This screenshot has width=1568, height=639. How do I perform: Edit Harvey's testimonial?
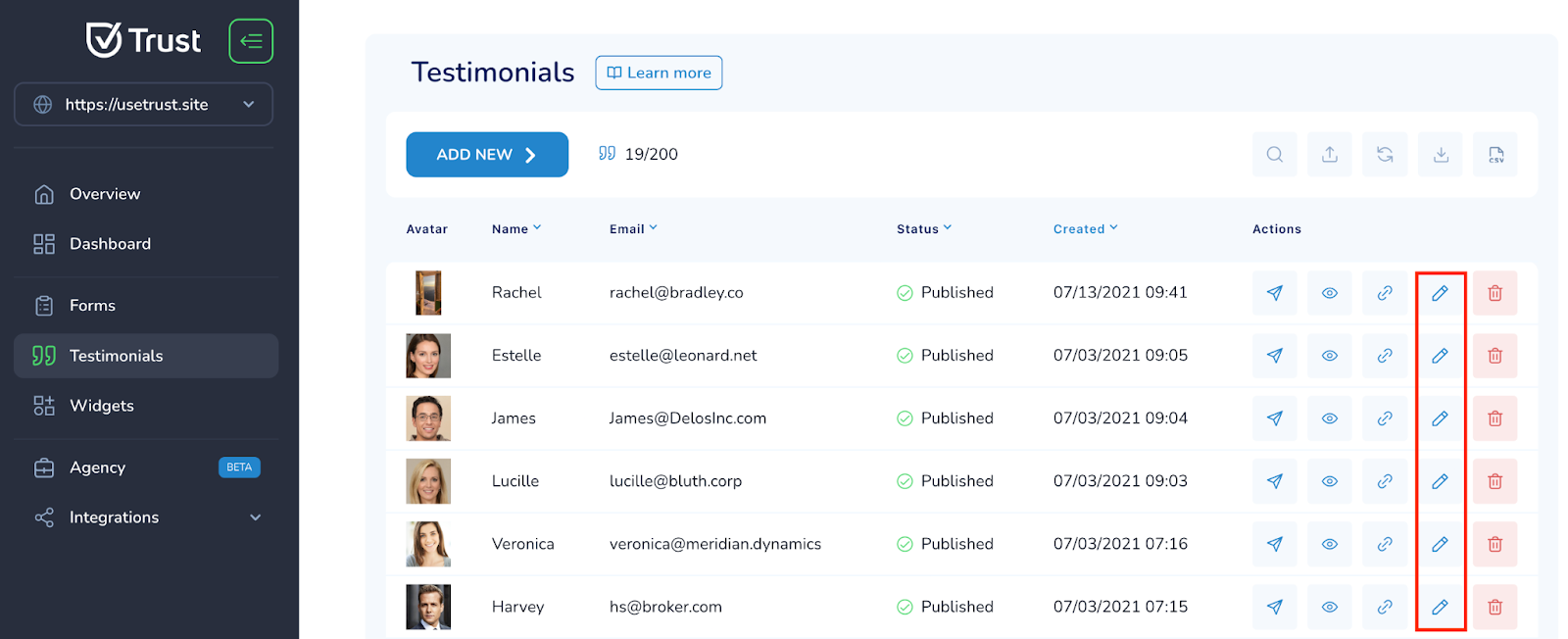1440,607
